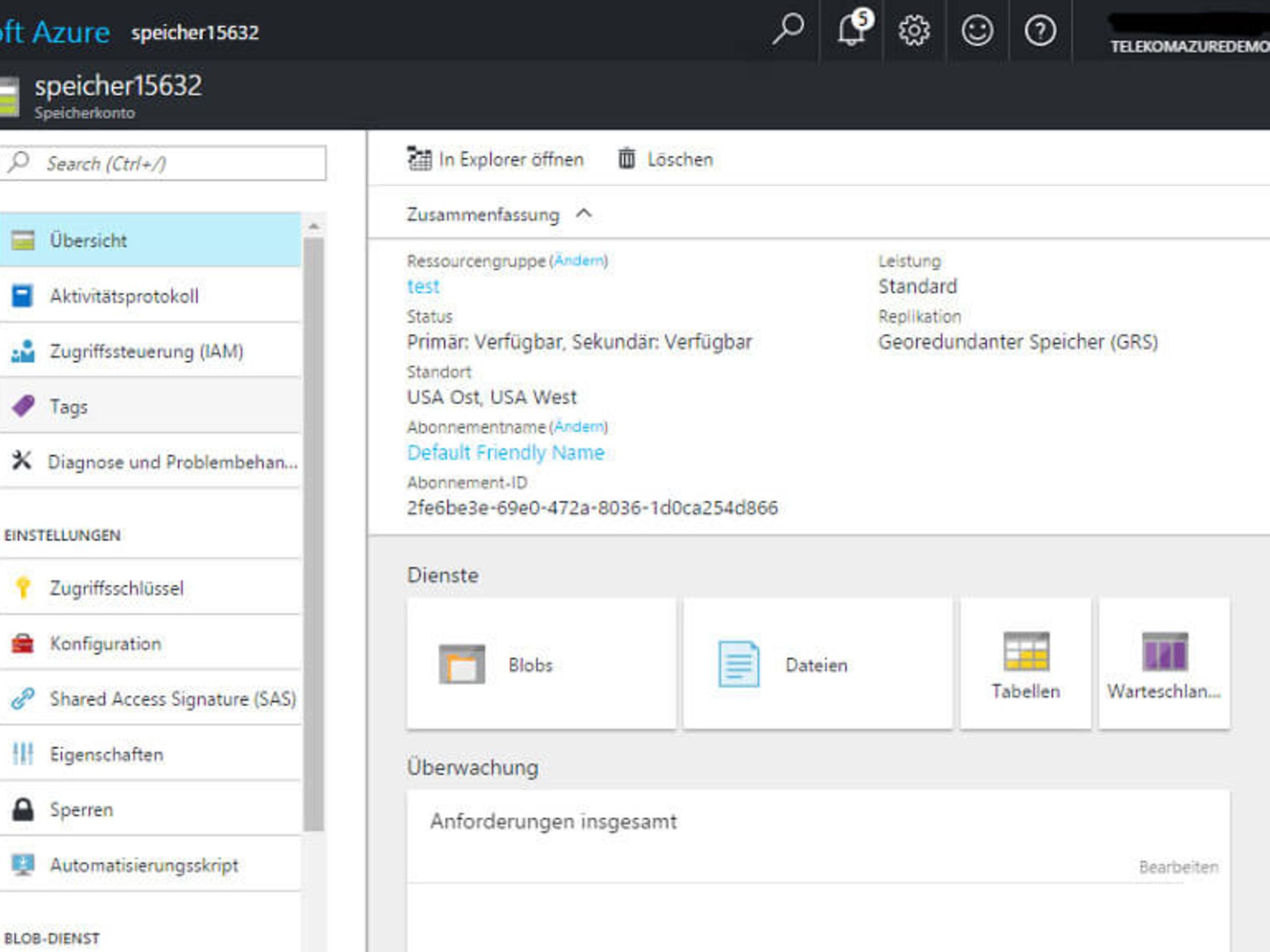Screen dimensions: 1270x952
Task: Open the resource group link 'test'
Action: click(x=423, y=286)
